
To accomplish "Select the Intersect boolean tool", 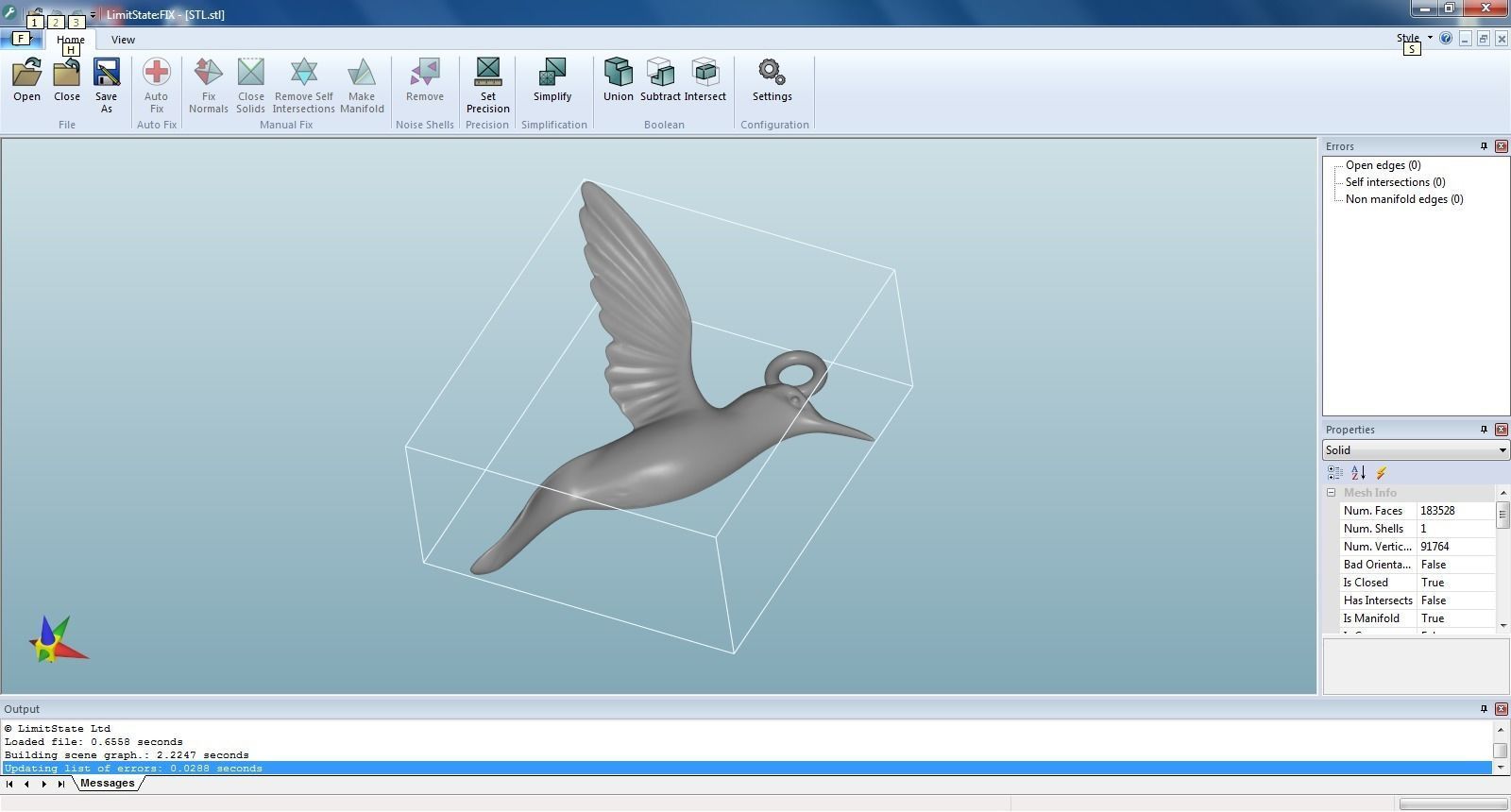I will point(705,80).
